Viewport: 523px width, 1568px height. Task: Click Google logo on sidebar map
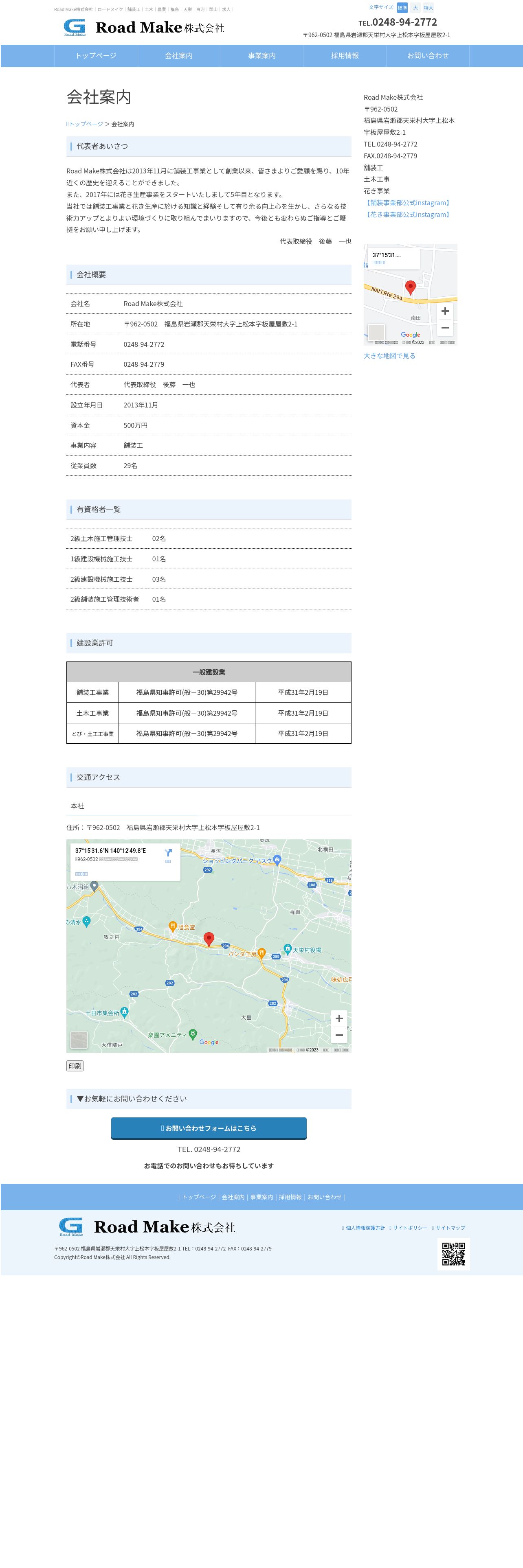pos(410,335)
